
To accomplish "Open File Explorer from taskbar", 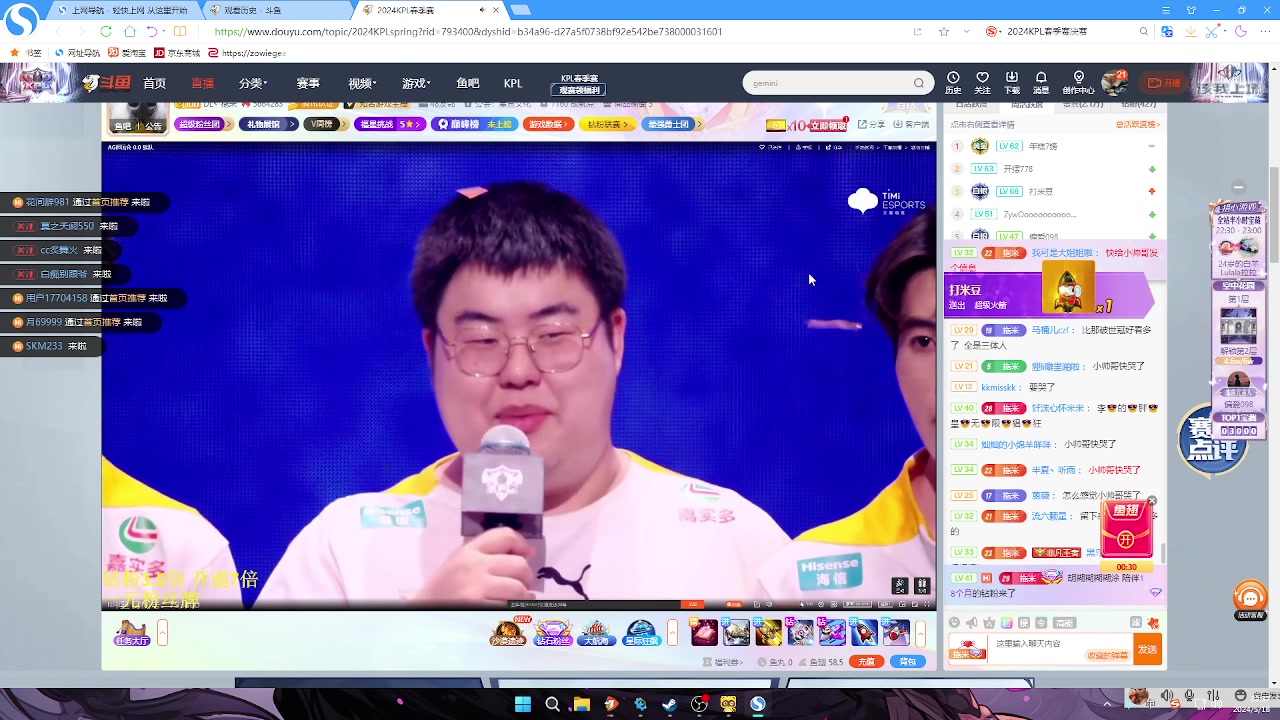I will (582, 704).
